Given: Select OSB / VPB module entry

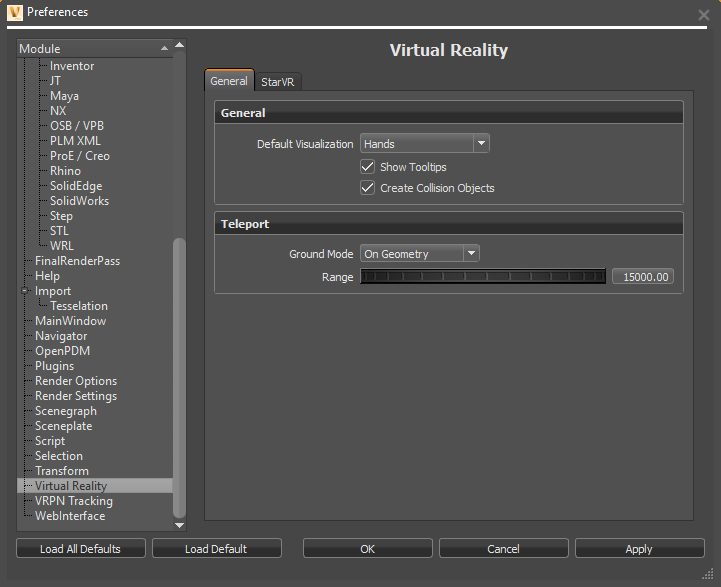Looking at the screenshot, I should (77, 125).
